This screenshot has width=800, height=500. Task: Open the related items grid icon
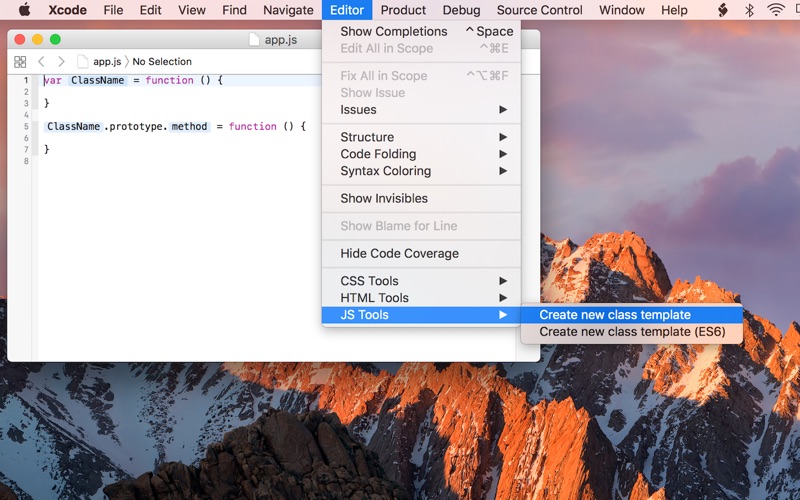coord(20,62)
